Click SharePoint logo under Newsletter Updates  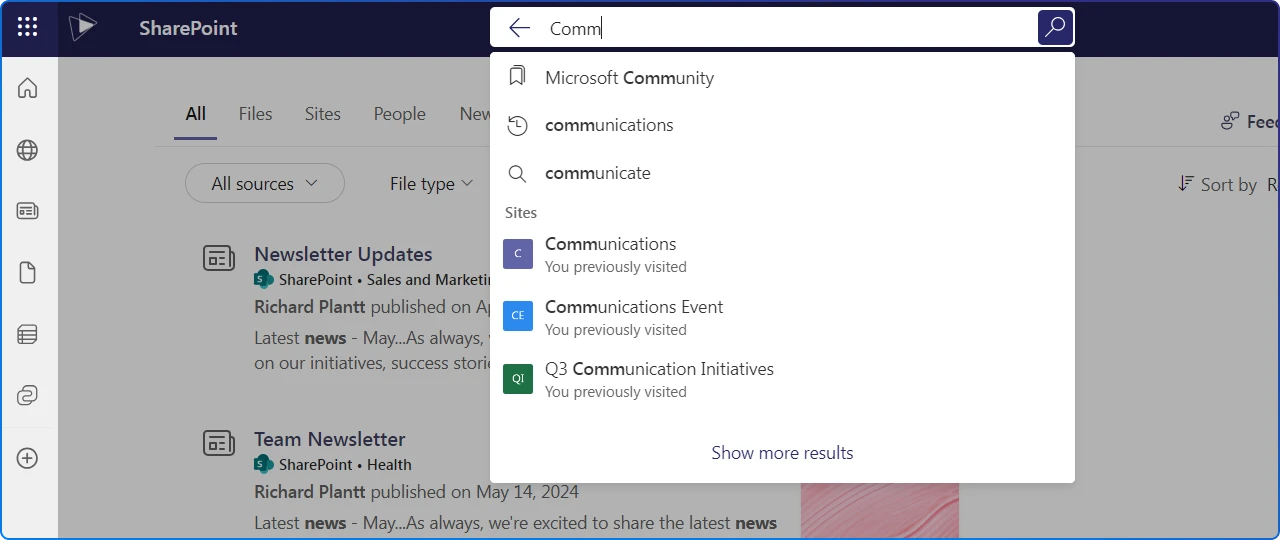[264, 279]
